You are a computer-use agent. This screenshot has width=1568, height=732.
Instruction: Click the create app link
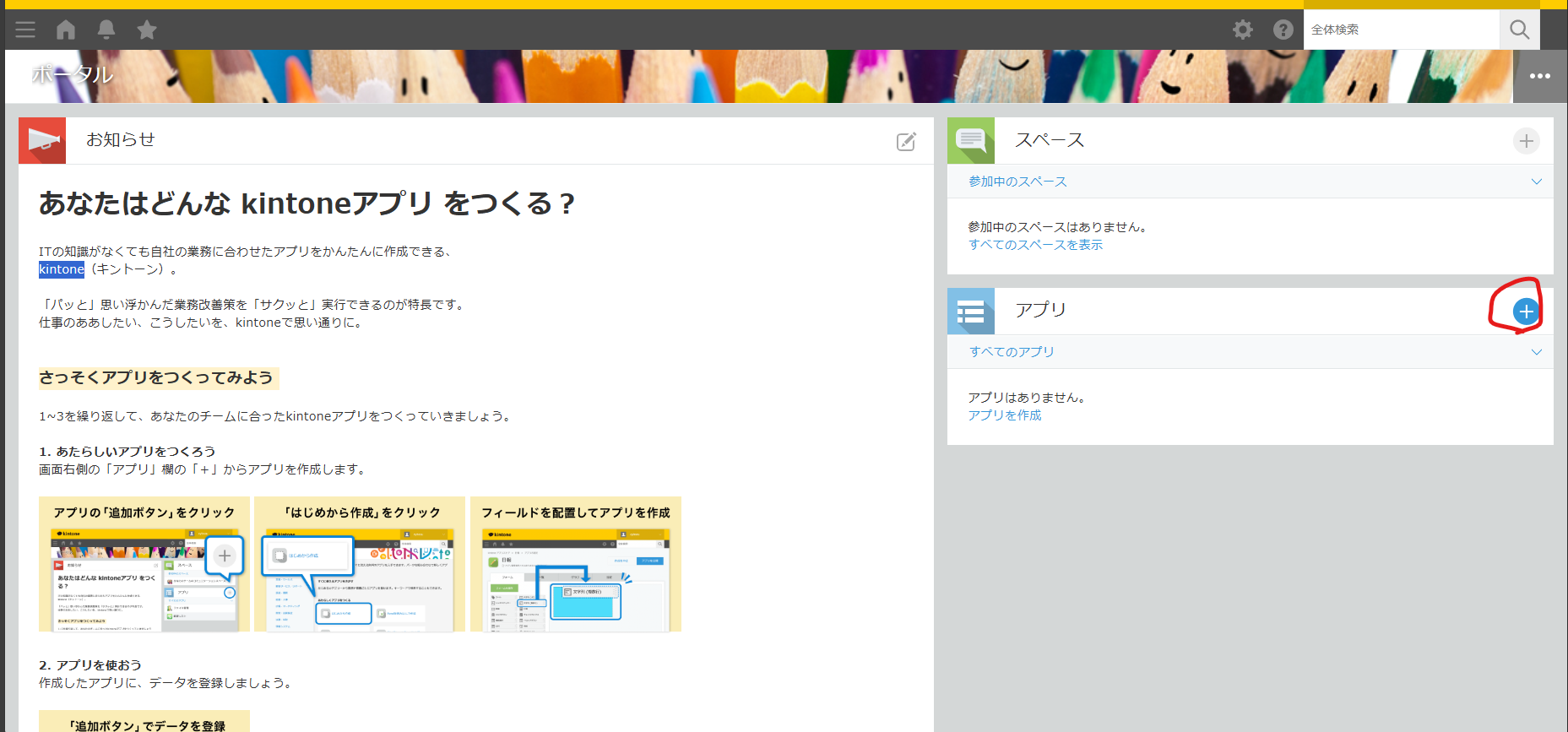(x=1004, y=415)
